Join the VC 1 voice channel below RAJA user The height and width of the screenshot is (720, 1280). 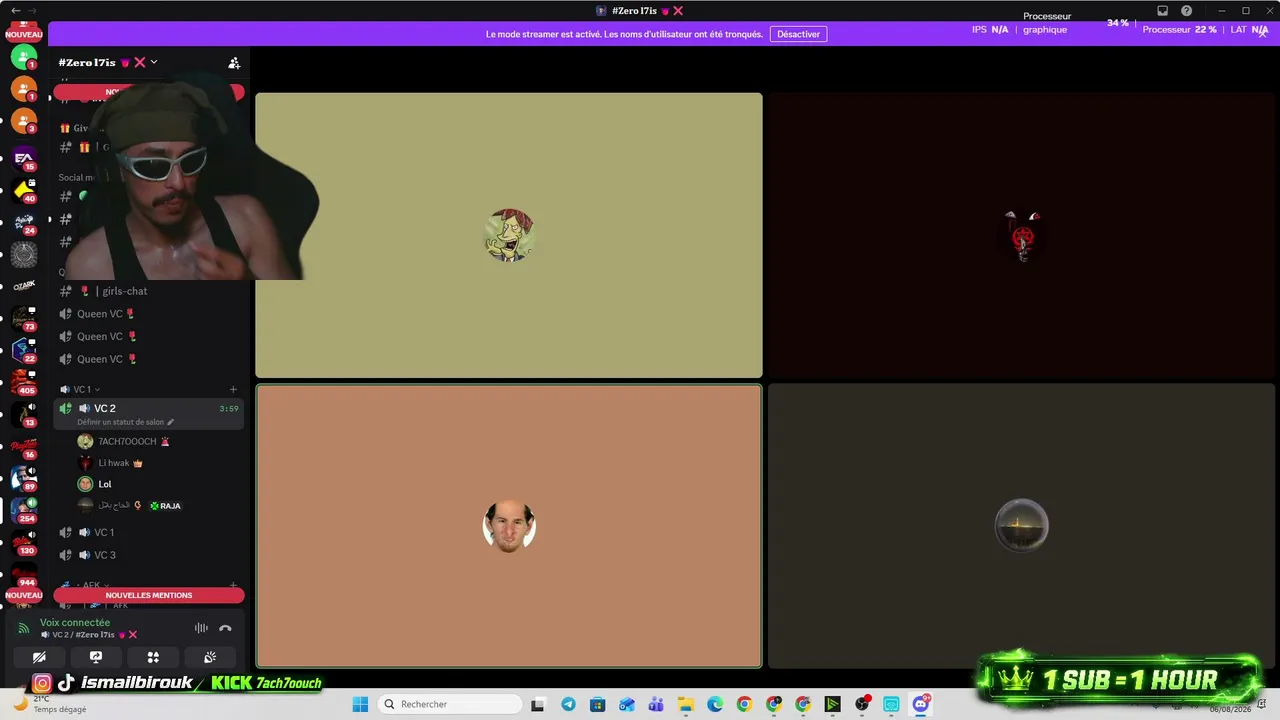pos(148,532)
